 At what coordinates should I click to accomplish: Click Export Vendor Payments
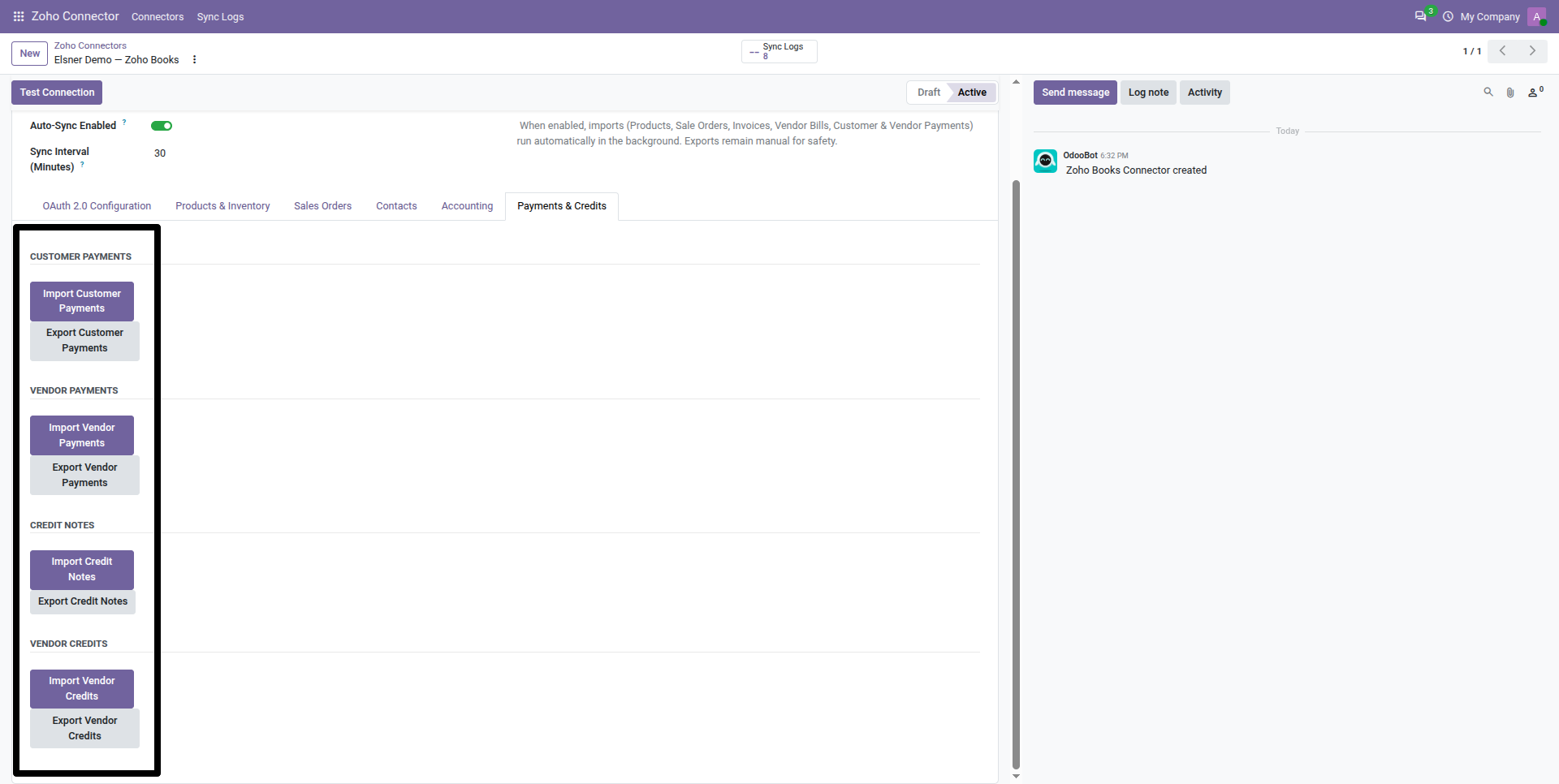coord(84,475)
